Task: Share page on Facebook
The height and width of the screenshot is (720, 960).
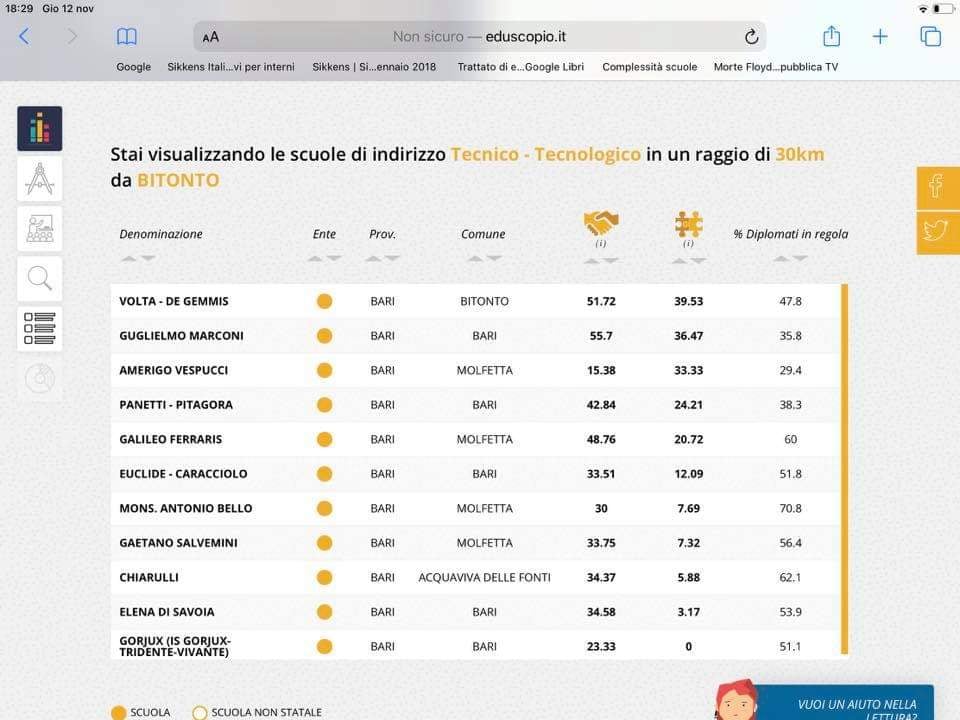Action: point(937,187)
